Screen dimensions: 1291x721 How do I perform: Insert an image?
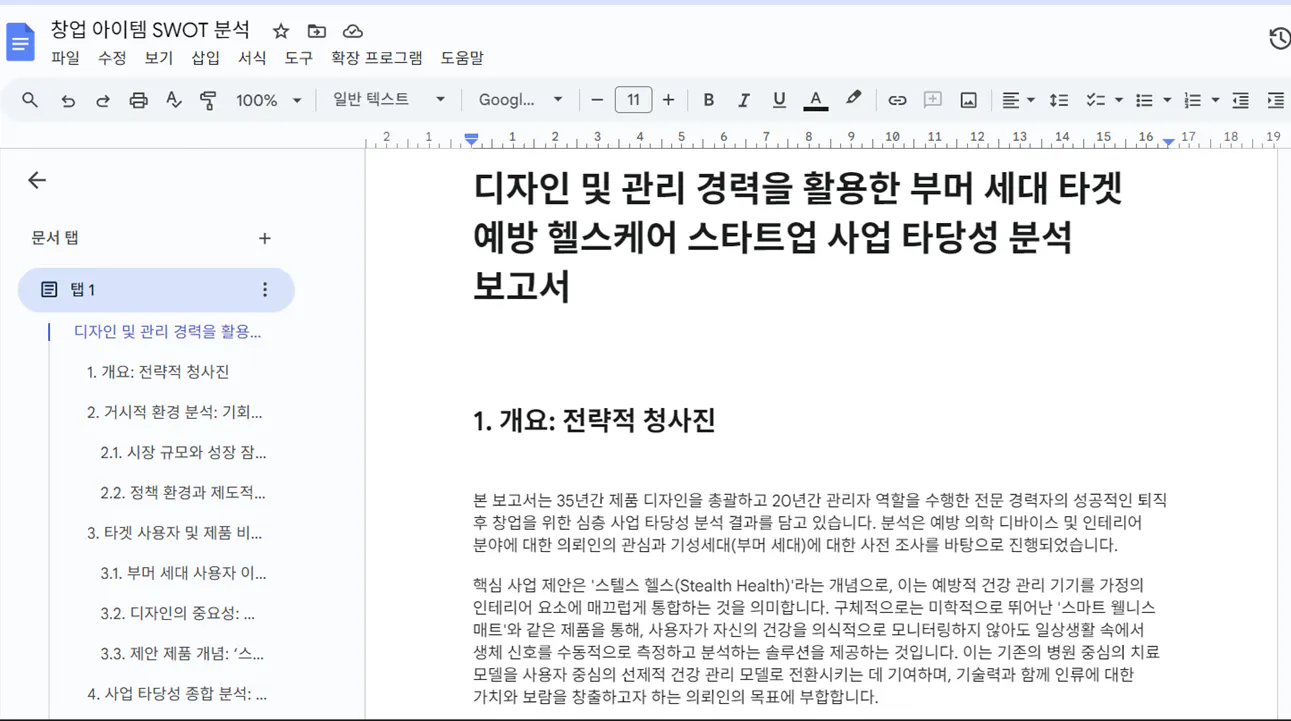pyautogui.click(x=968, y=100)
